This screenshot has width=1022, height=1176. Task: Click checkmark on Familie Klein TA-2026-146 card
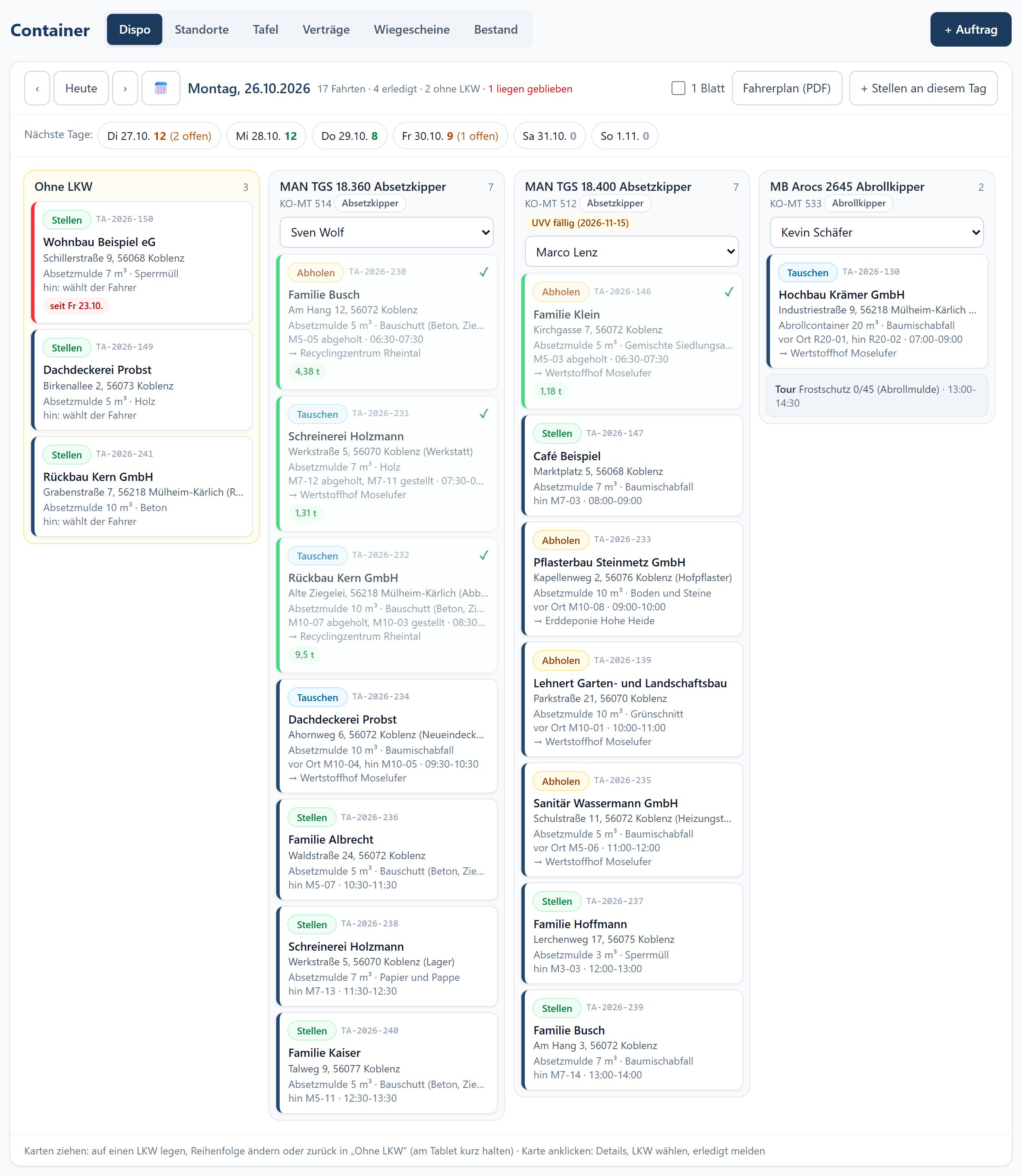coord(729,292)
